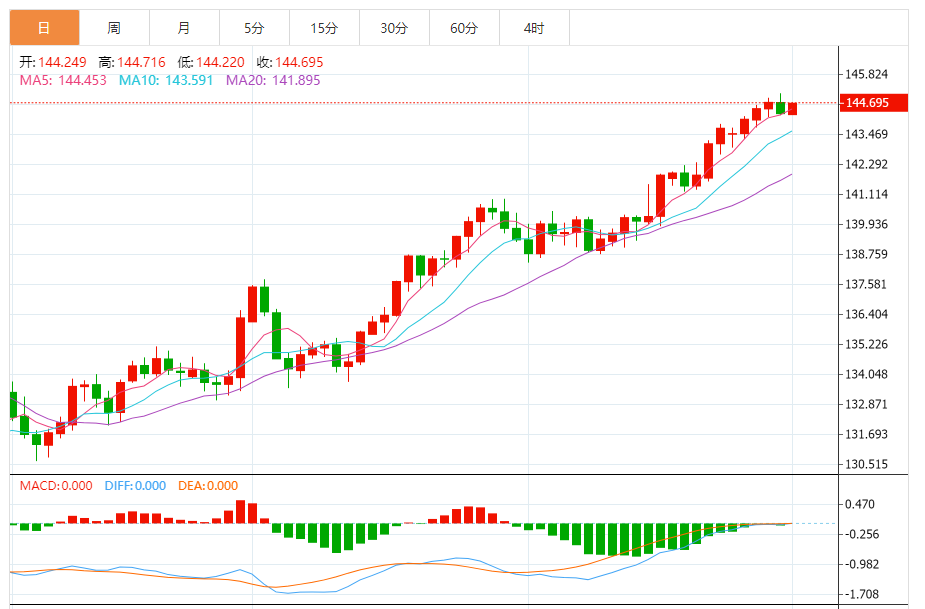Click the 131.693 price axis label
Image resolution: width=925 pixels, height=609 pixels.
[866, 434]
